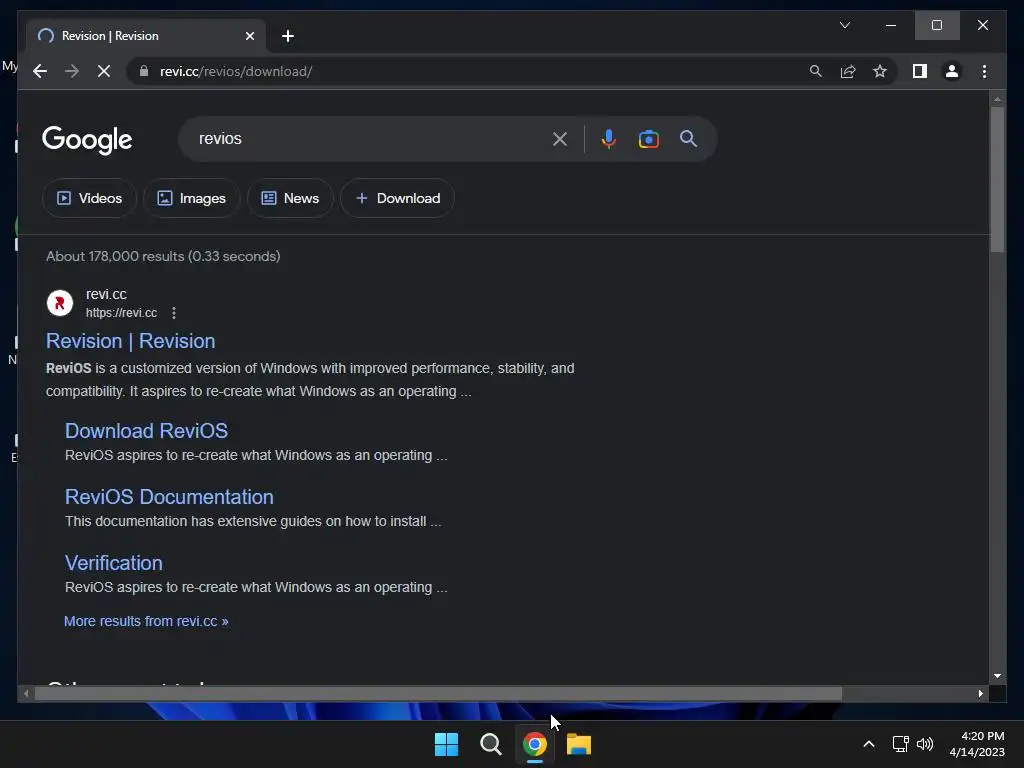Open File Explorer from taskbar
This screenshot has height=768, width=1024.
(579, 744)
